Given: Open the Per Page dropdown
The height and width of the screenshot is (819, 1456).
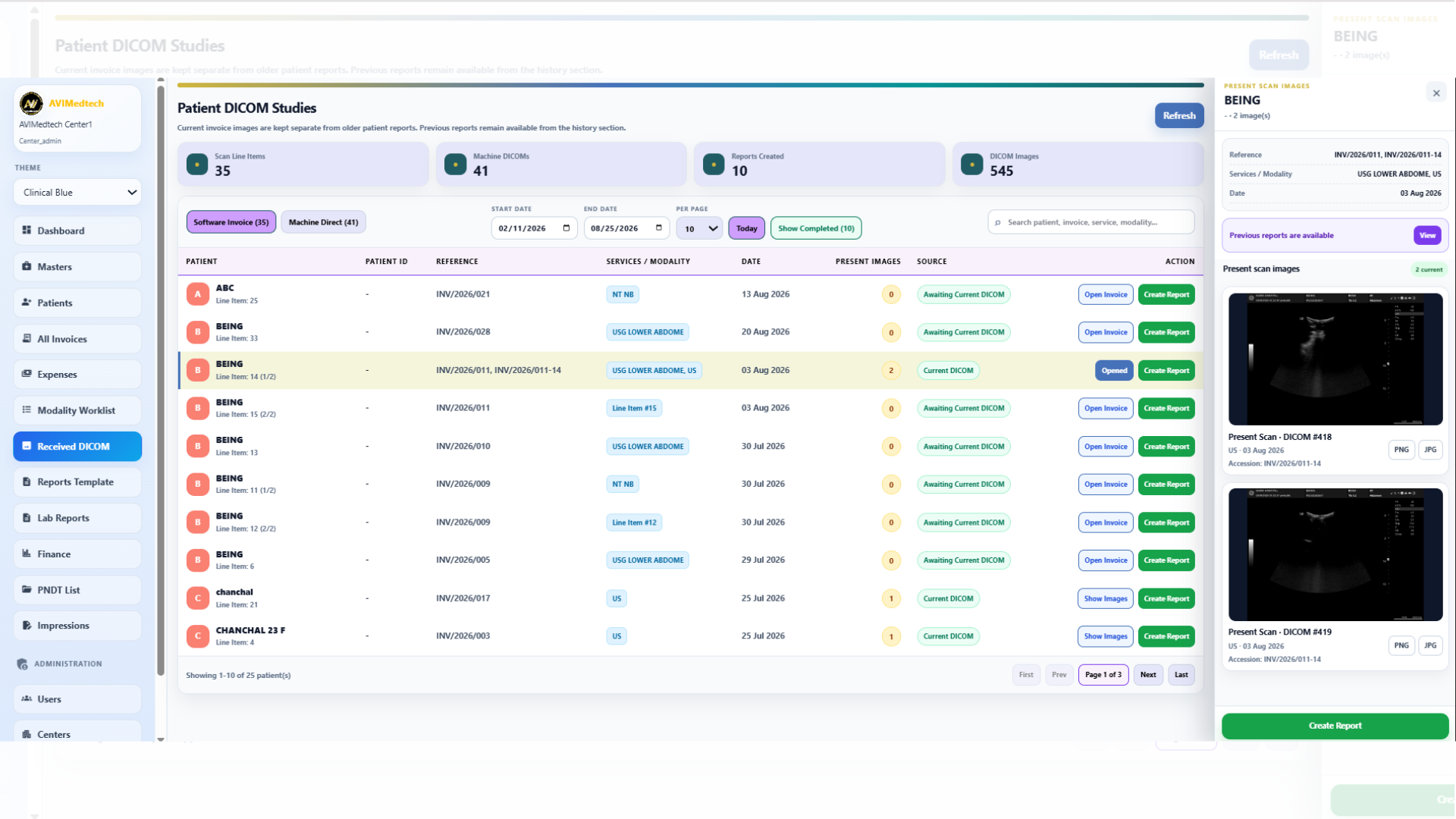Looking at the screenshot, I should 699,228.
